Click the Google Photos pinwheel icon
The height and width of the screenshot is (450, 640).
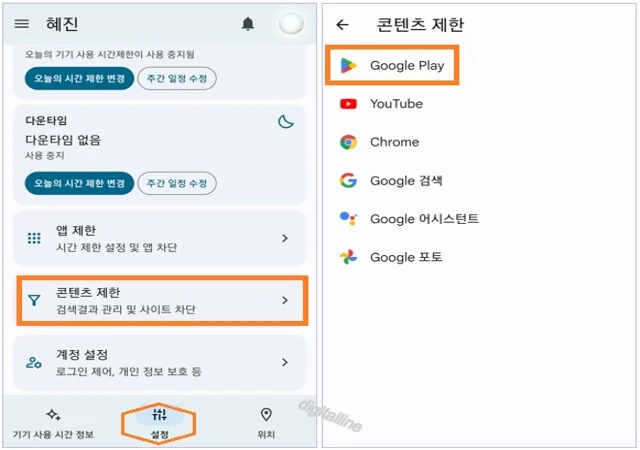click(x=348, y=257)
